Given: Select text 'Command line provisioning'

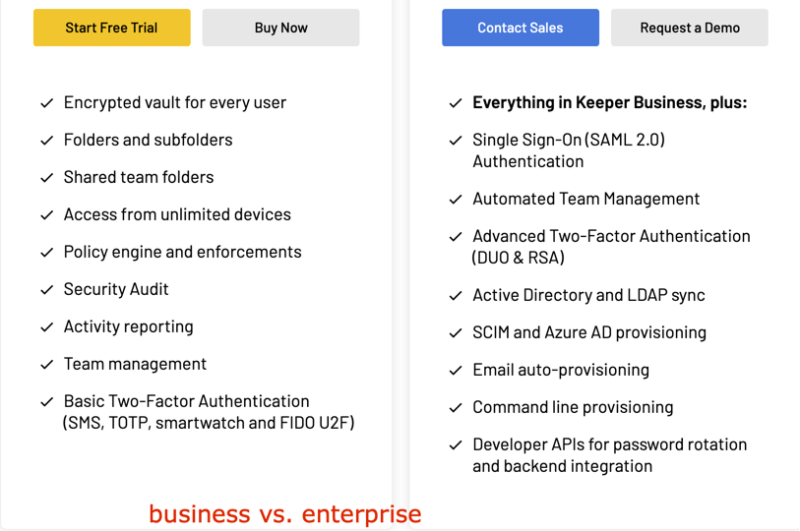Looking at the screenshot, I should coord(573,407).
